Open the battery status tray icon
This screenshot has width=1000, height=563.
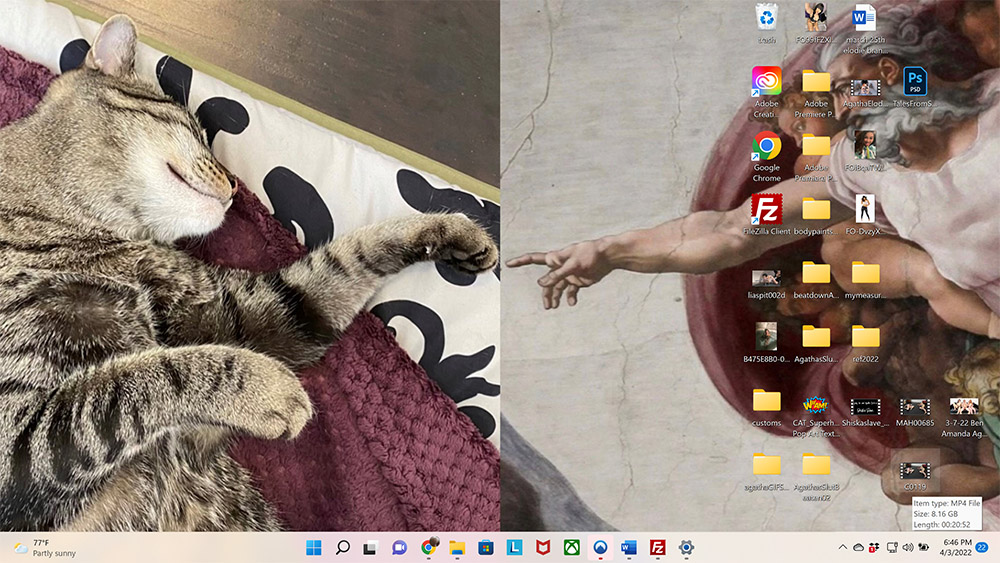point(923,547)
